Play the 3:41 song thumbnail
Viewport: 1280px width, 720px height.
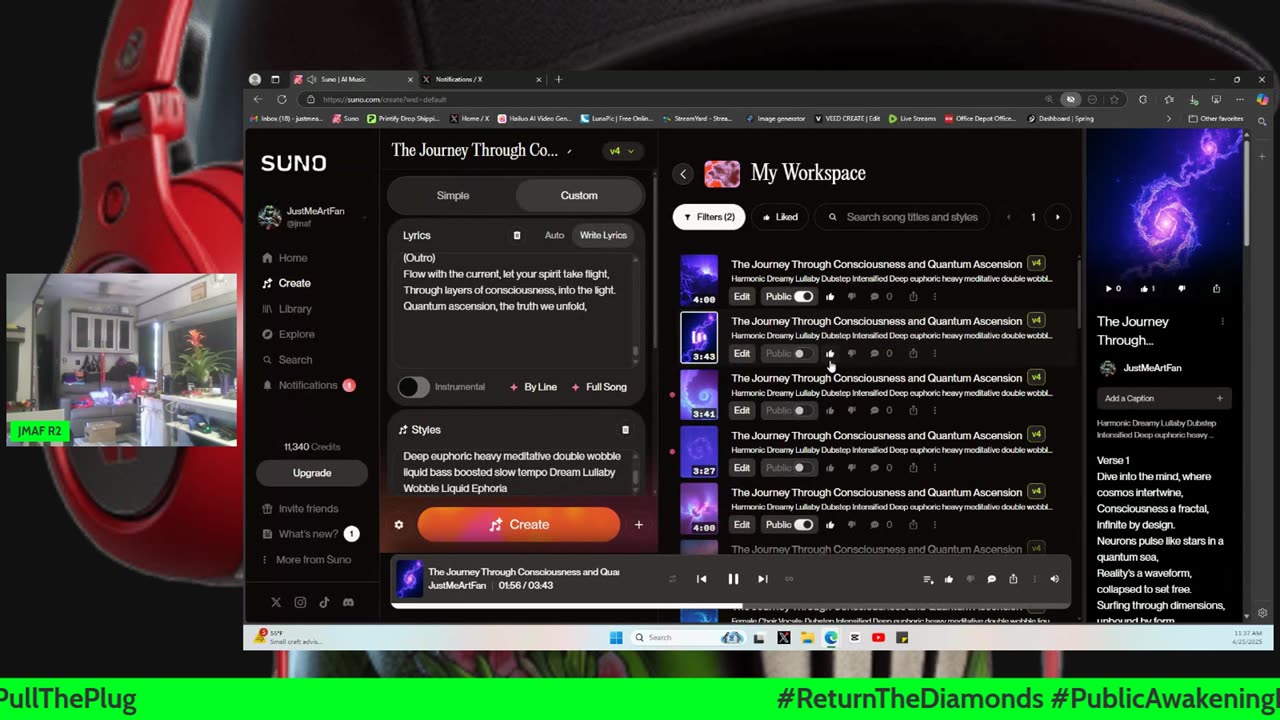tap(699, 394)
